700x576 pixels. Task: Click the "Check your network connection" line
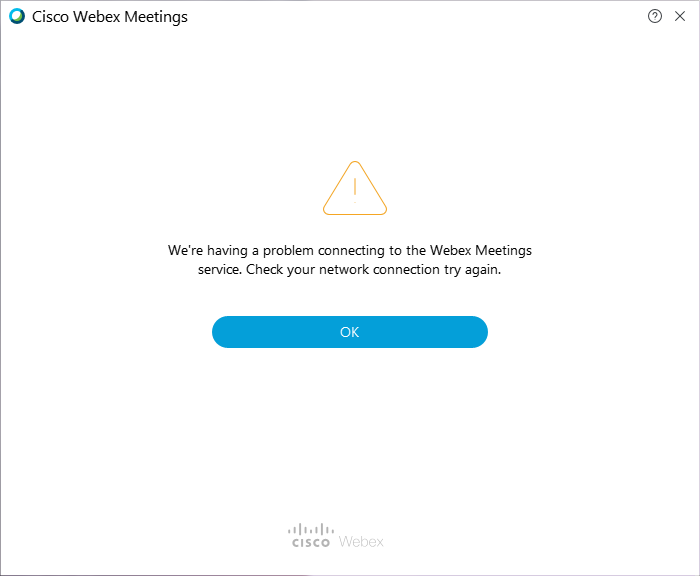(x=350, y=269)
